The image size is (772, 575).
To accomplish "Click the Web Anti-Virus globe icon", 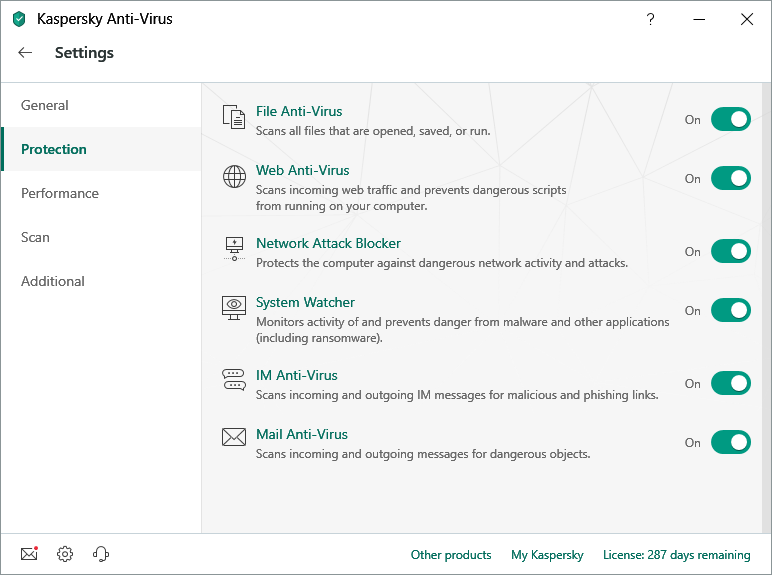I will click(234, 177).
